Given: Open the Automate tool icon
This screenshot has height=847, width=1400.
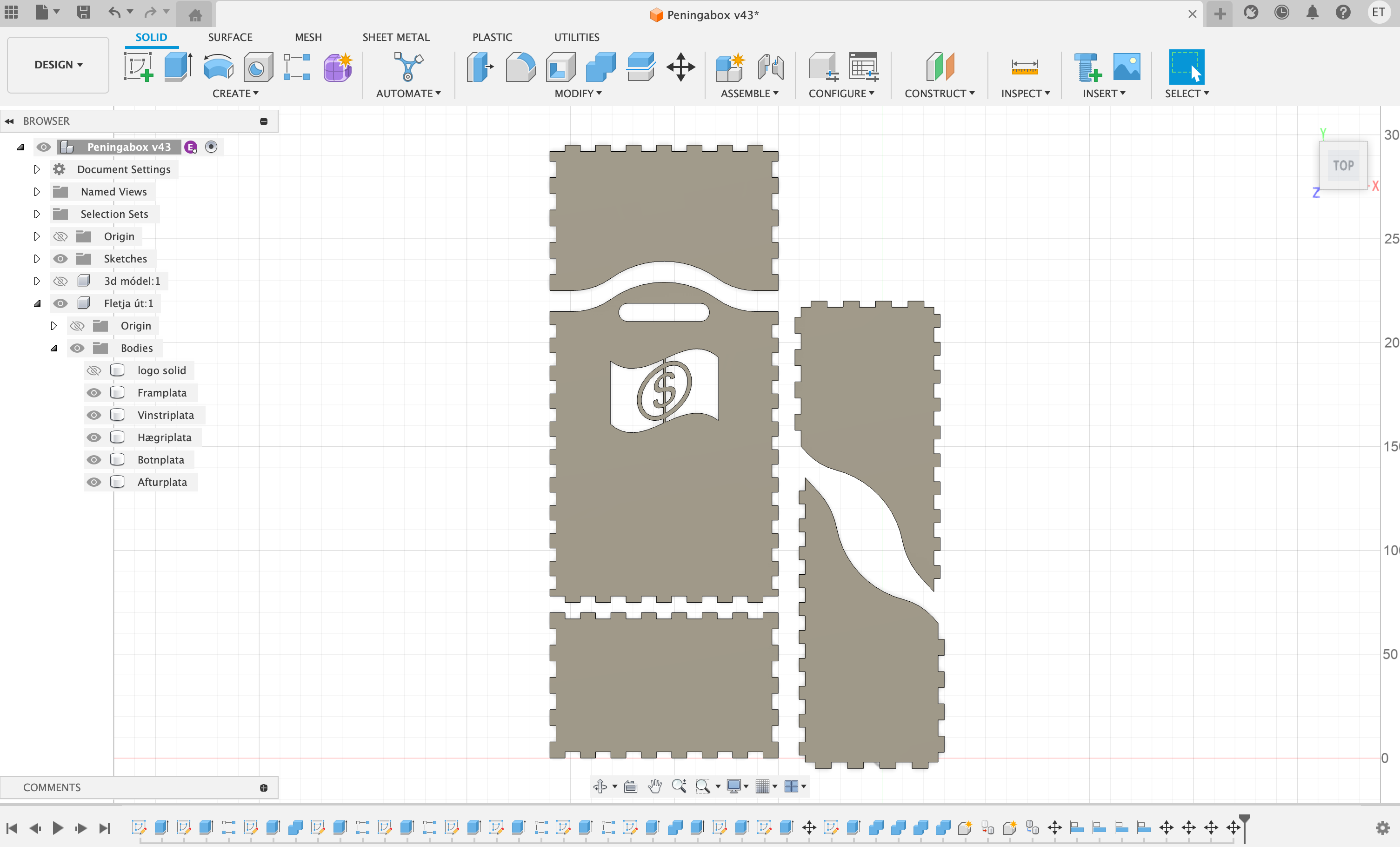Looking at the screenshot, I should pos(408,67).
